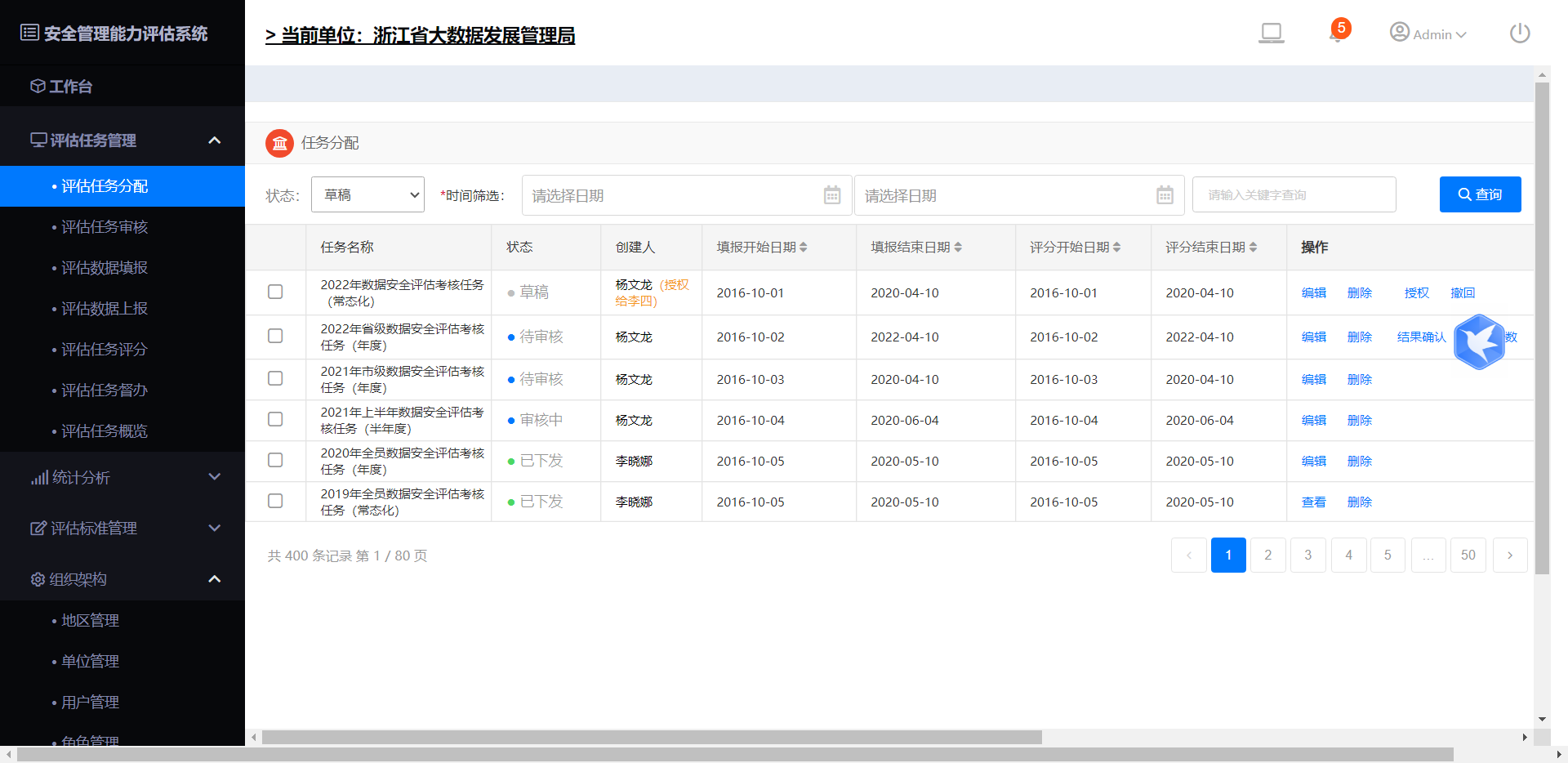
Task: Click the blue 查询 search button
Action: 1480,194
